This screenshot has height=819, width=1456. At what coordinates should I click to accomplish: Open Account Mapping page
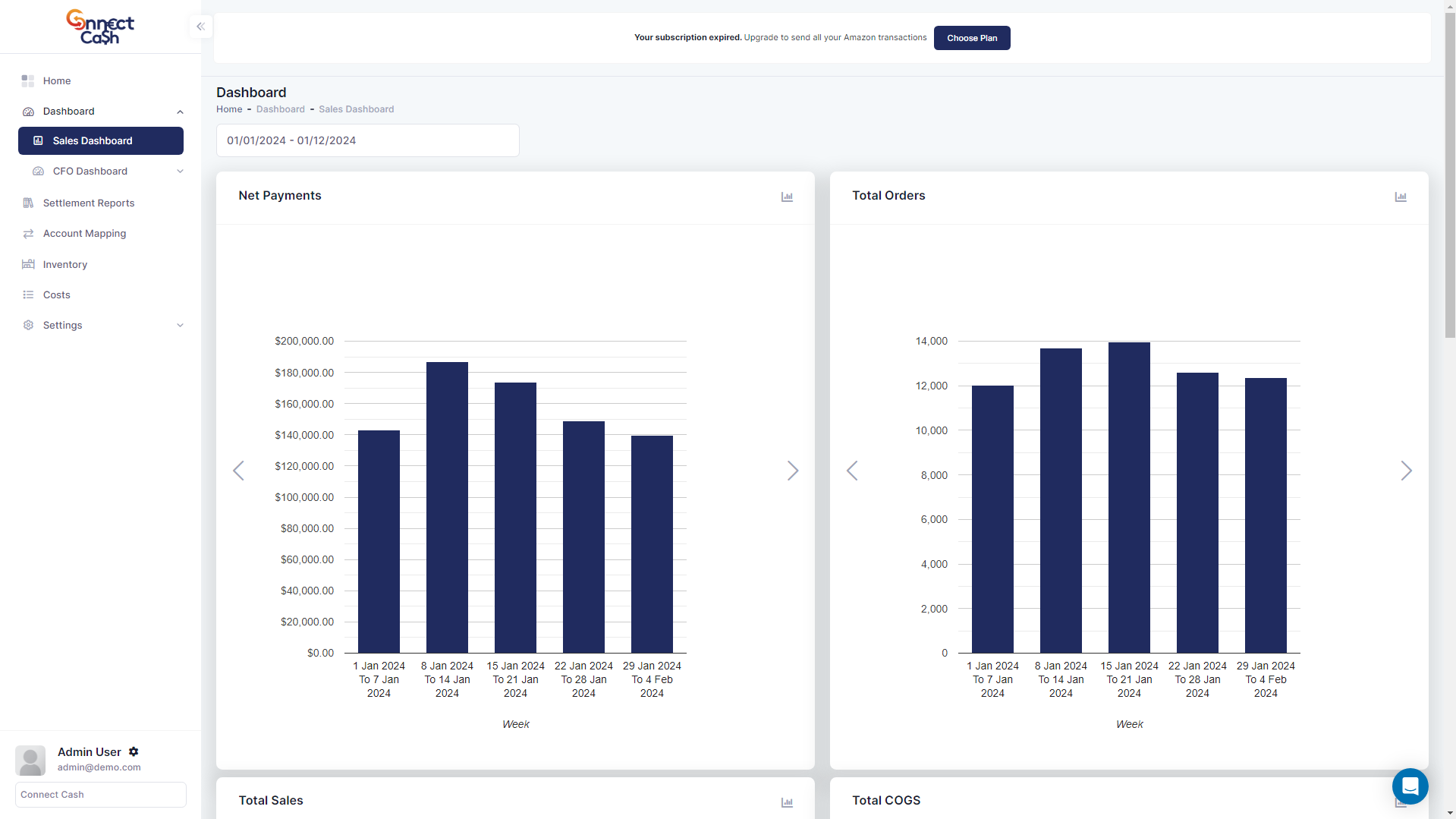tap(84, 234)
